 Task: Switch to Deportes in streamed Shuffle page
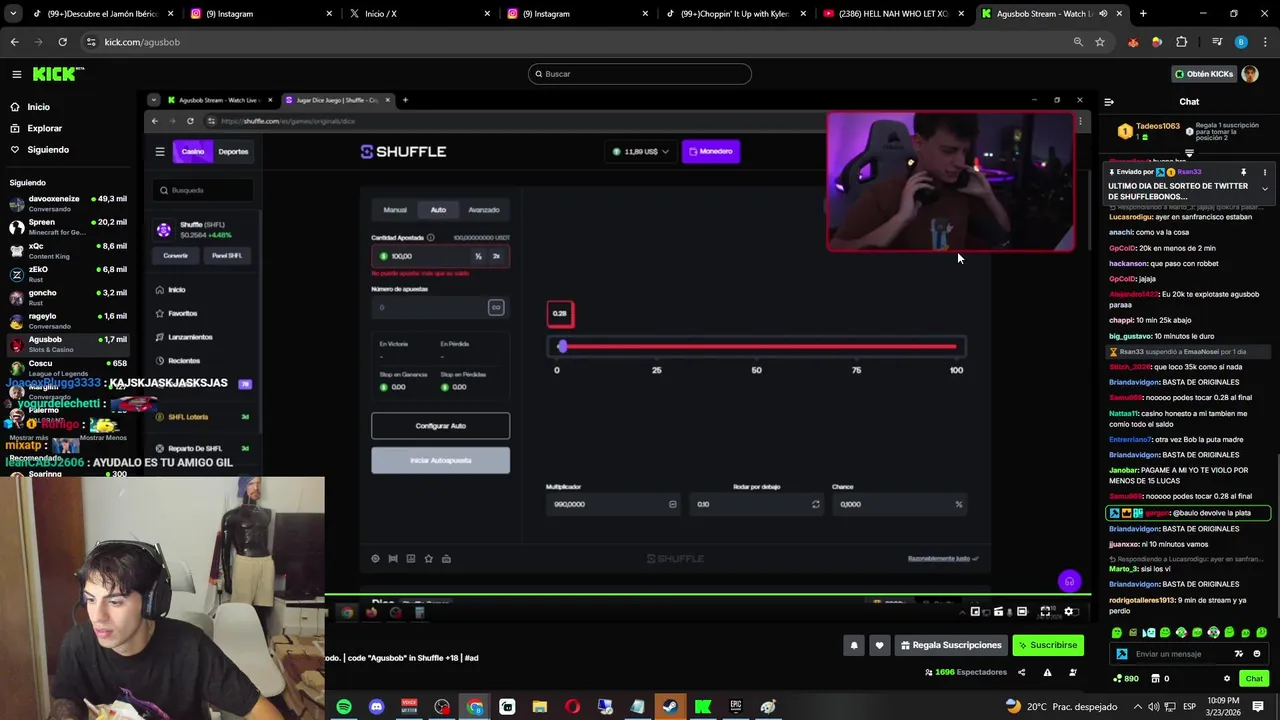point(233,152)
